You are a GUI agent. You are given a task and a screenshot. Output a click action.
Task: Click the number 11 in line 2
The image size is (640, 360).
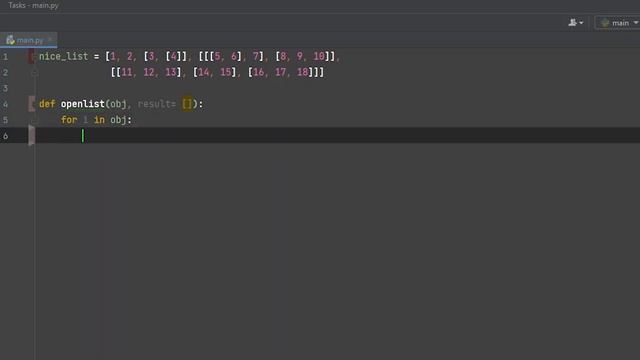127,72
